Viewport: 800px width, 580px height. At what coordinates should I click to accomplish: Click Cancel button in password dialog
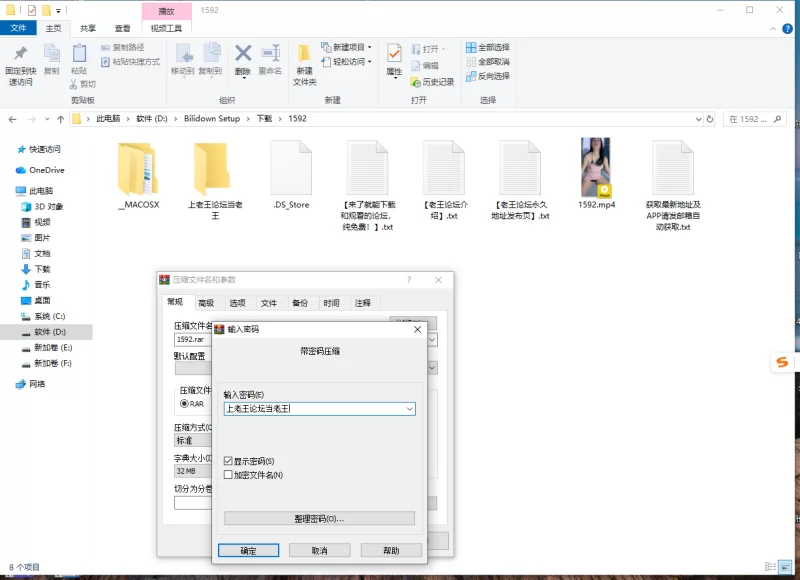(x=320, y=550)
